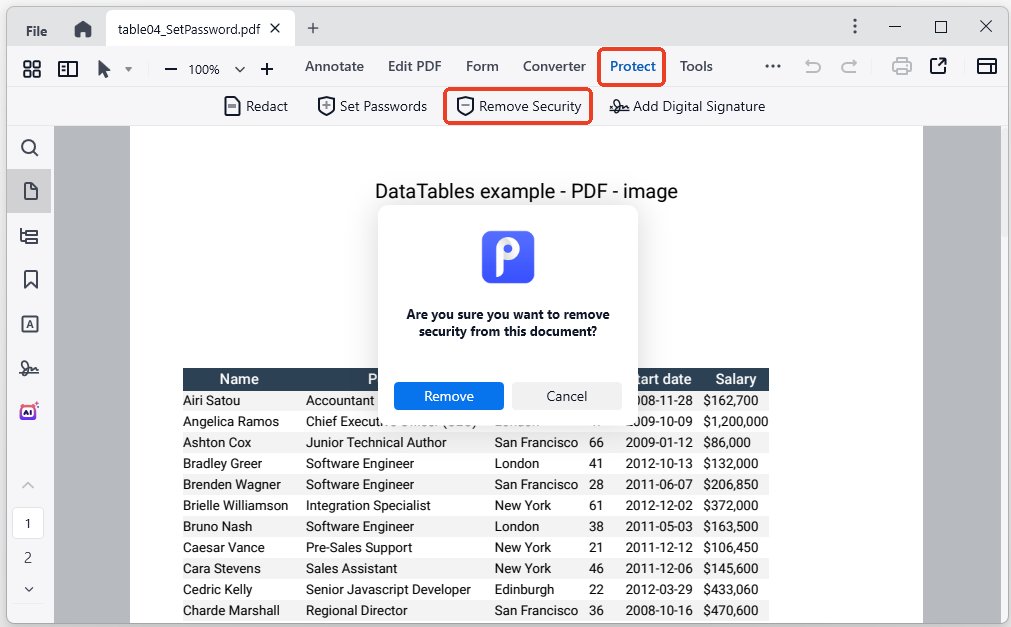This screenshot has width=1011, height=627.
Task: Click Add Digital Signature
Action: tap(687, 106)
